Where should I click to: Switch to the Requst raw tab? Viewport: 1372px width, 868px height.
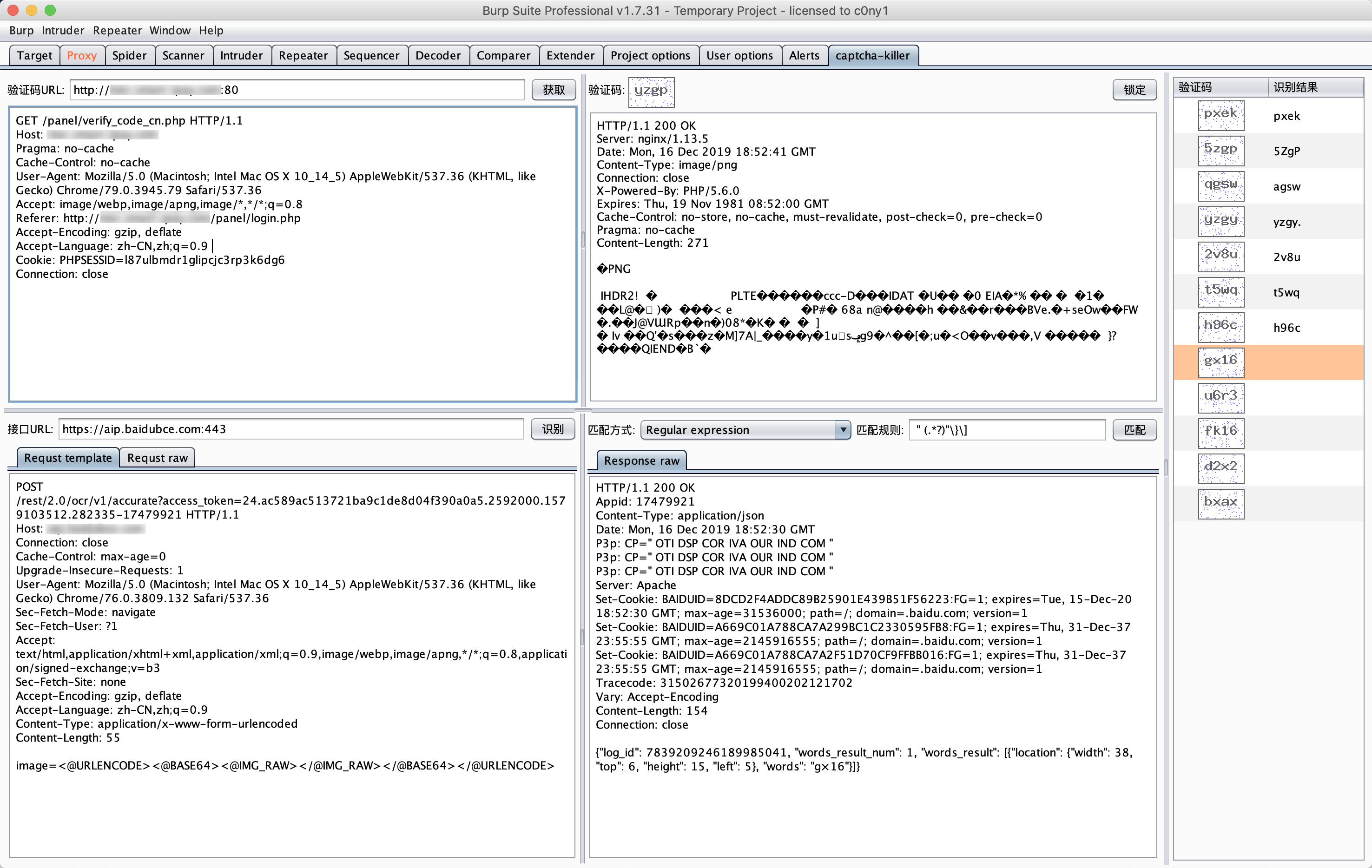pyautogui.click(x=157, y=458)
